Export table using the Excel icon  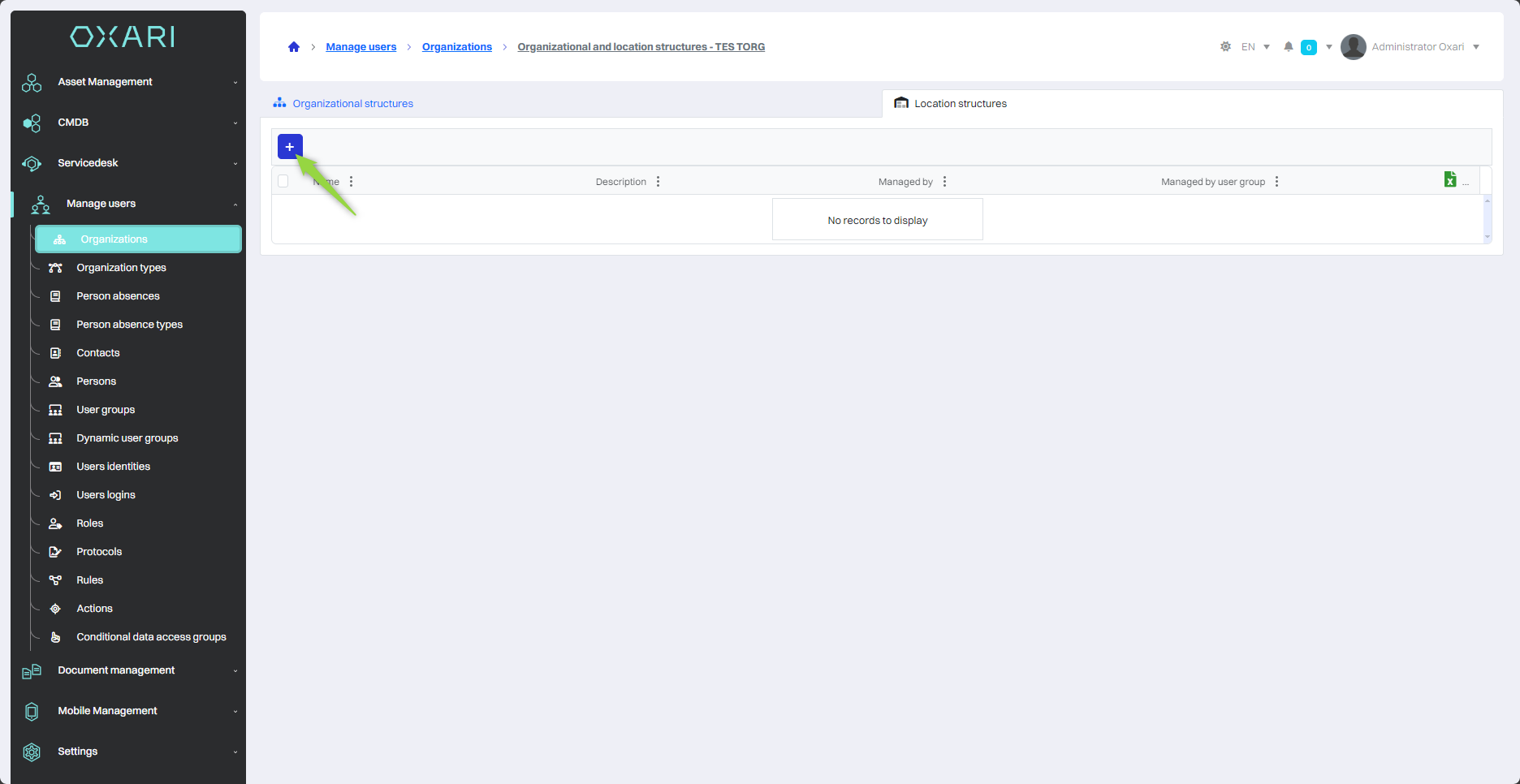point(1449,180)
